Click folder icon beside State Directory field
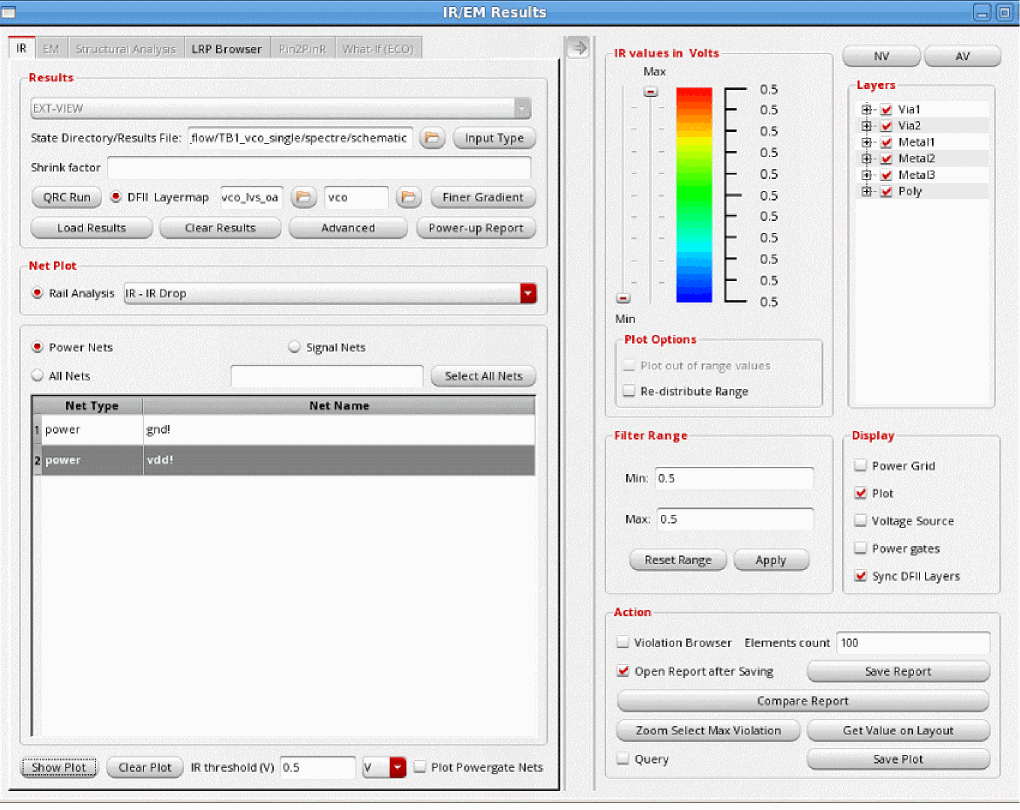1020x810 pixels. click(x=432, y=138)
